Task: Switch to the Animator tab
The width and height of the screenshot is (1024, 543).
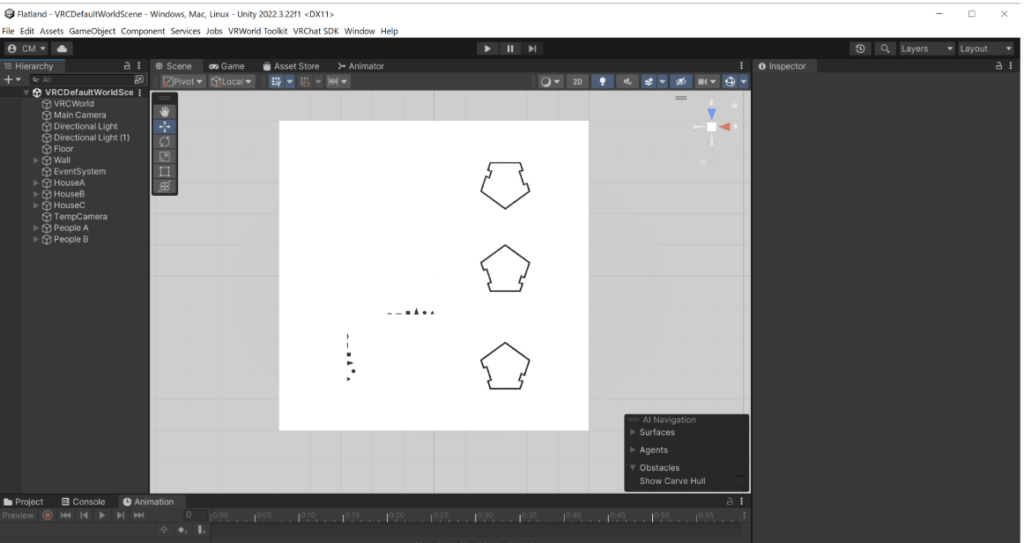Action: 361,66
